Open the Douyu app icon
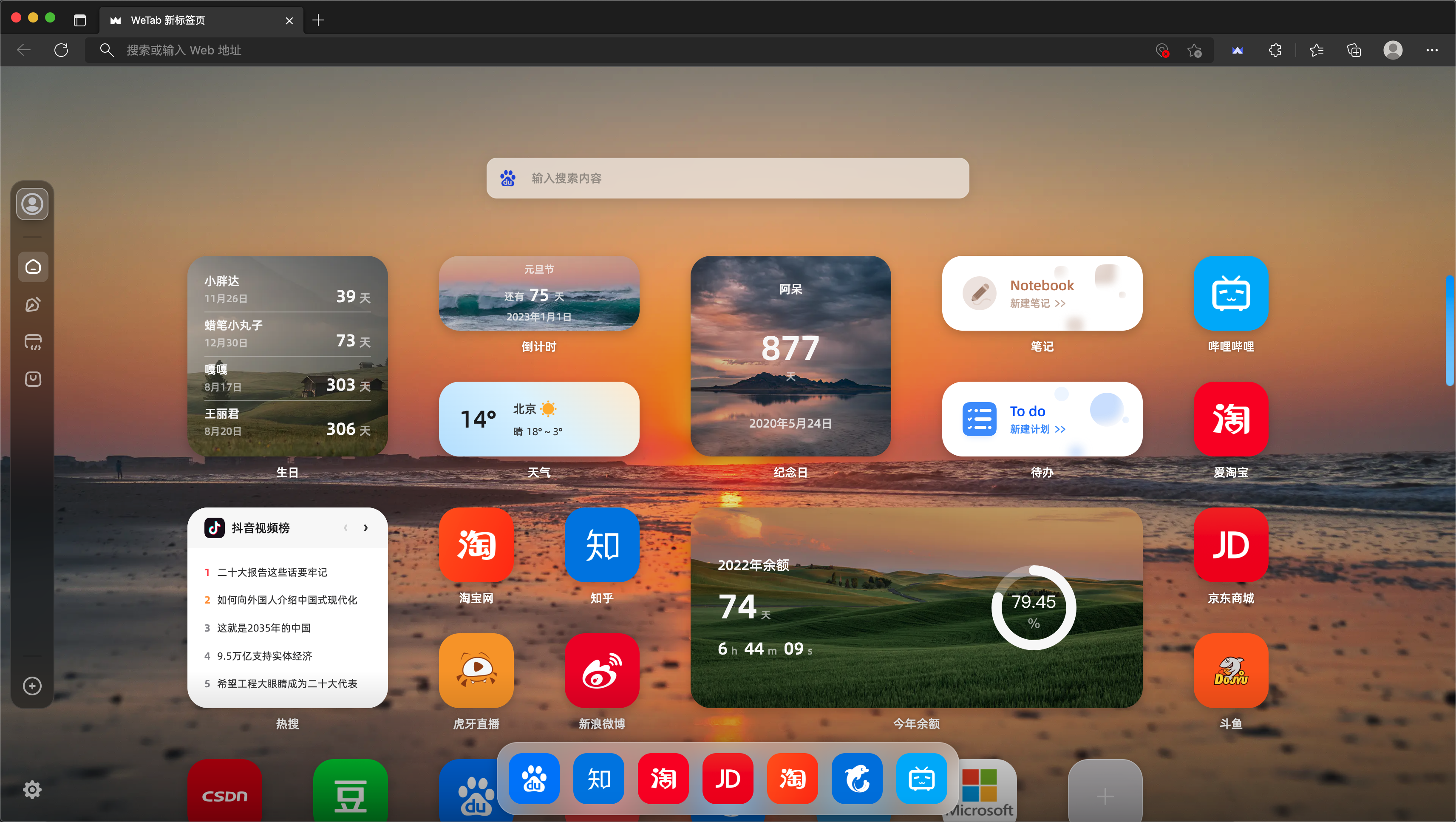 1230,670
